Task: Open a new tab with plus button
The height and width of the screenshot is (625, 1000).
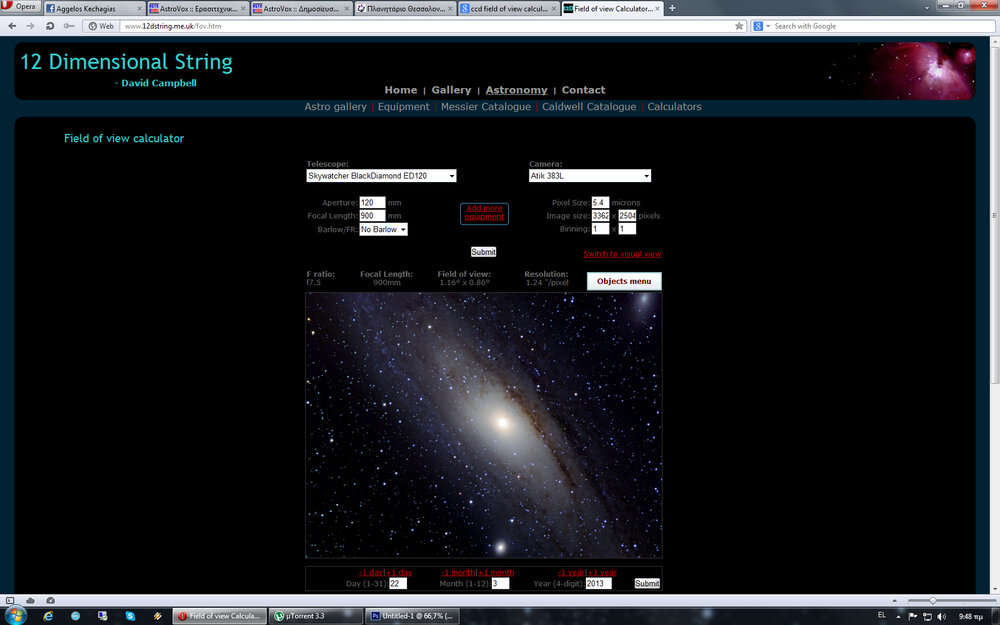Action: click(x=672, y=8)
